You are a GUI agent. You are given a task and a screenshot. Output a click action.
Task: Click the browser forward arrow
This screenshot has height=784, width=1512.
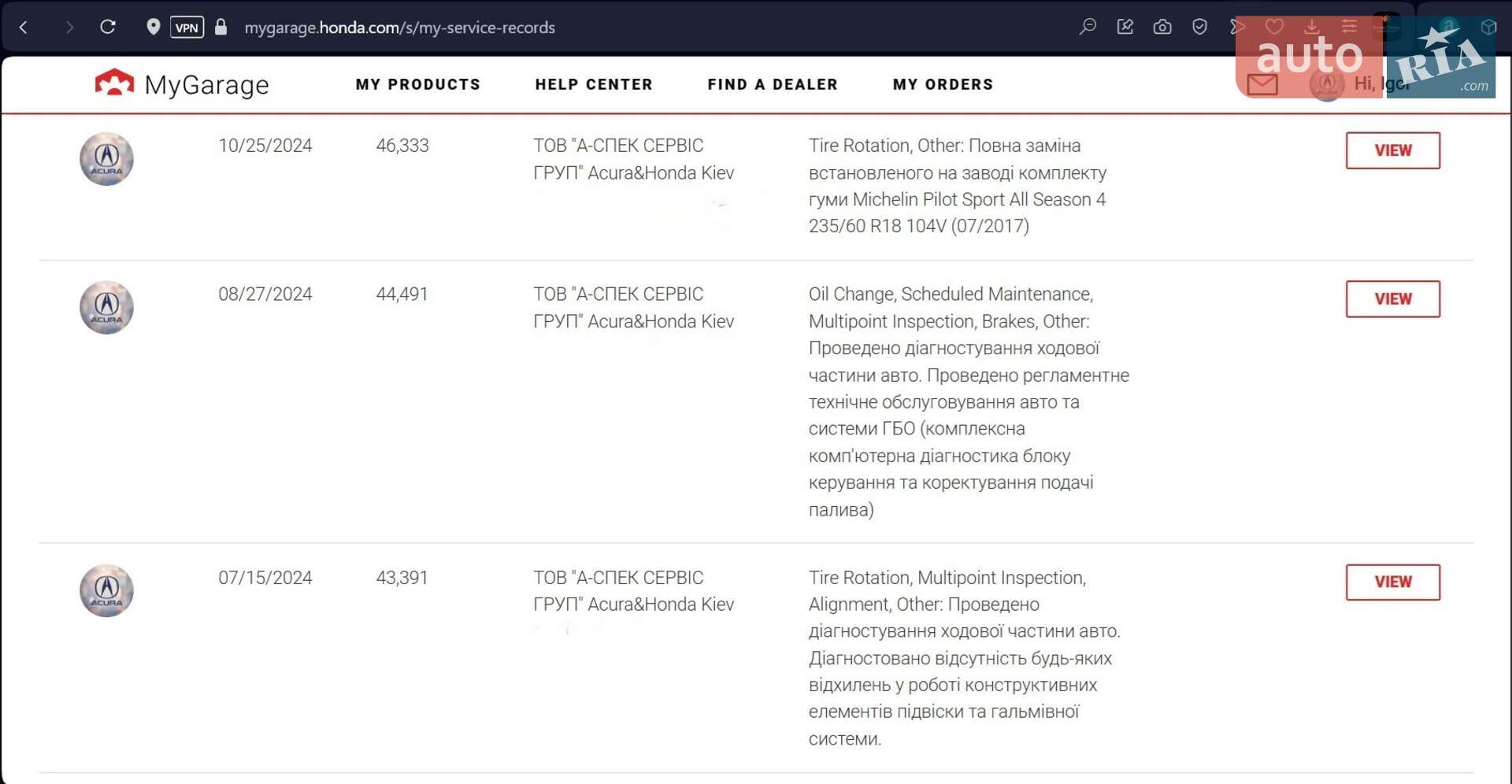tap(69, 28)
